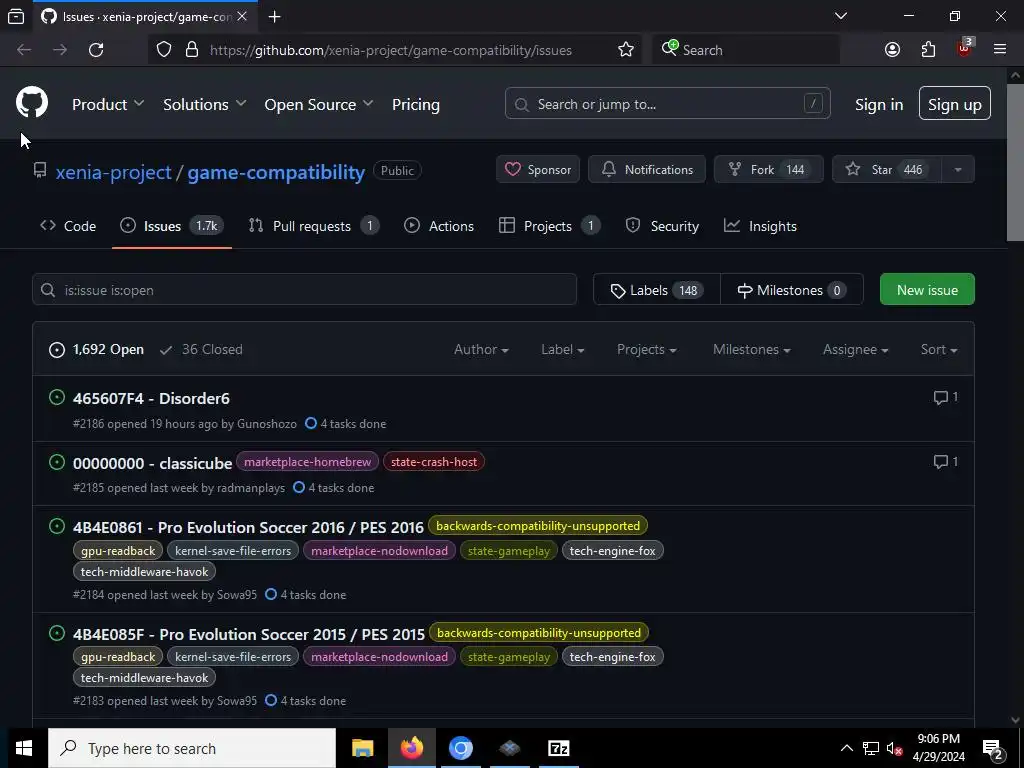Star the repository
Image resolution: width=1024 pixels, height=768 pixels.
(887, 170)
